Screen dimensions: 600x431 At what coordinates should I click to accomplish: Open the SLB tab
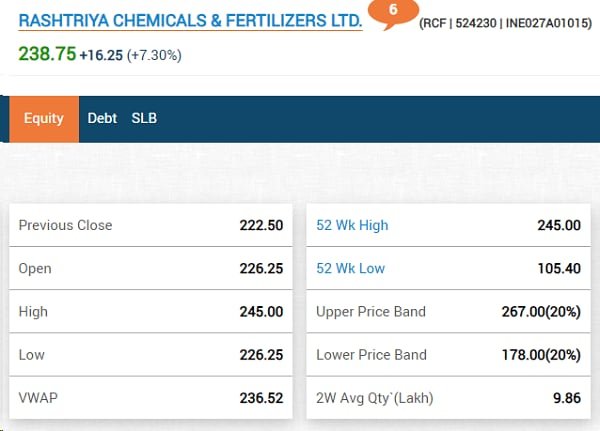point(144,118)
